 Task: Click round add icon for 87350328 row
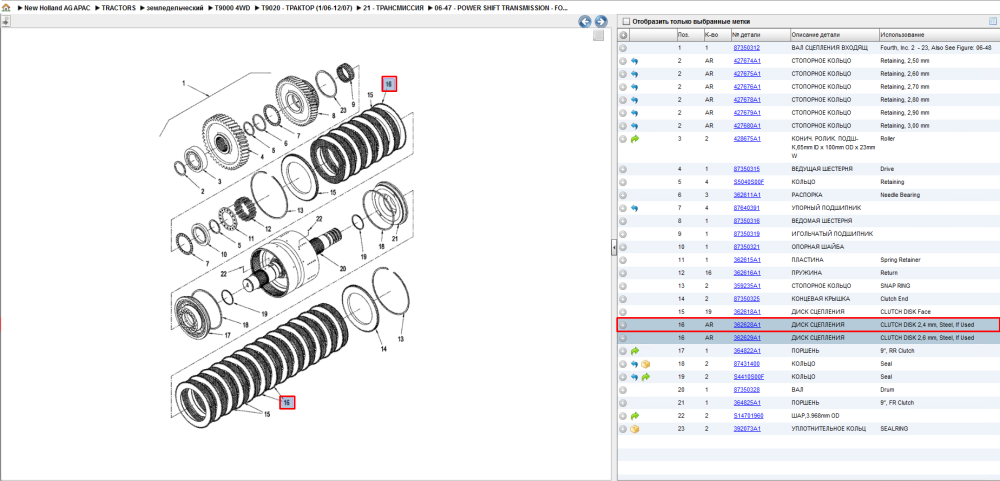[x=623, y=390]
